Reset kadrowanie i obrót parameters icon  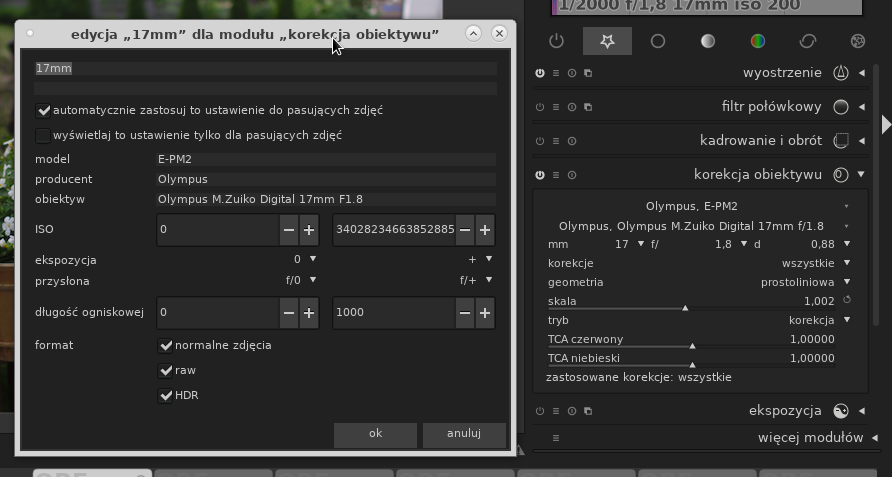click(572, 141)
